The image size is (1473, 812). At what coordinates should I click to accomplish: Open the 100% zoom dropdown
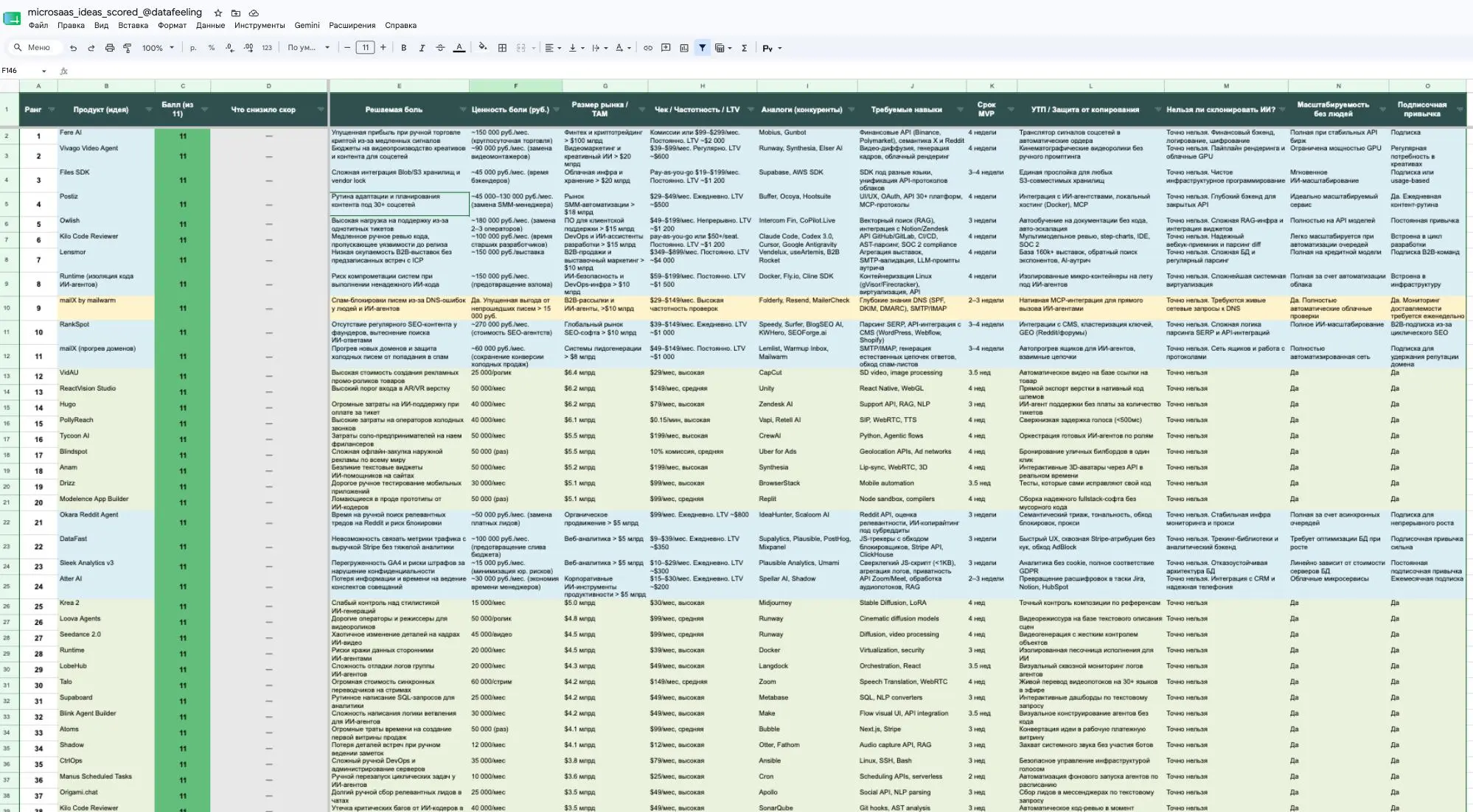click(x=158, y=48)
